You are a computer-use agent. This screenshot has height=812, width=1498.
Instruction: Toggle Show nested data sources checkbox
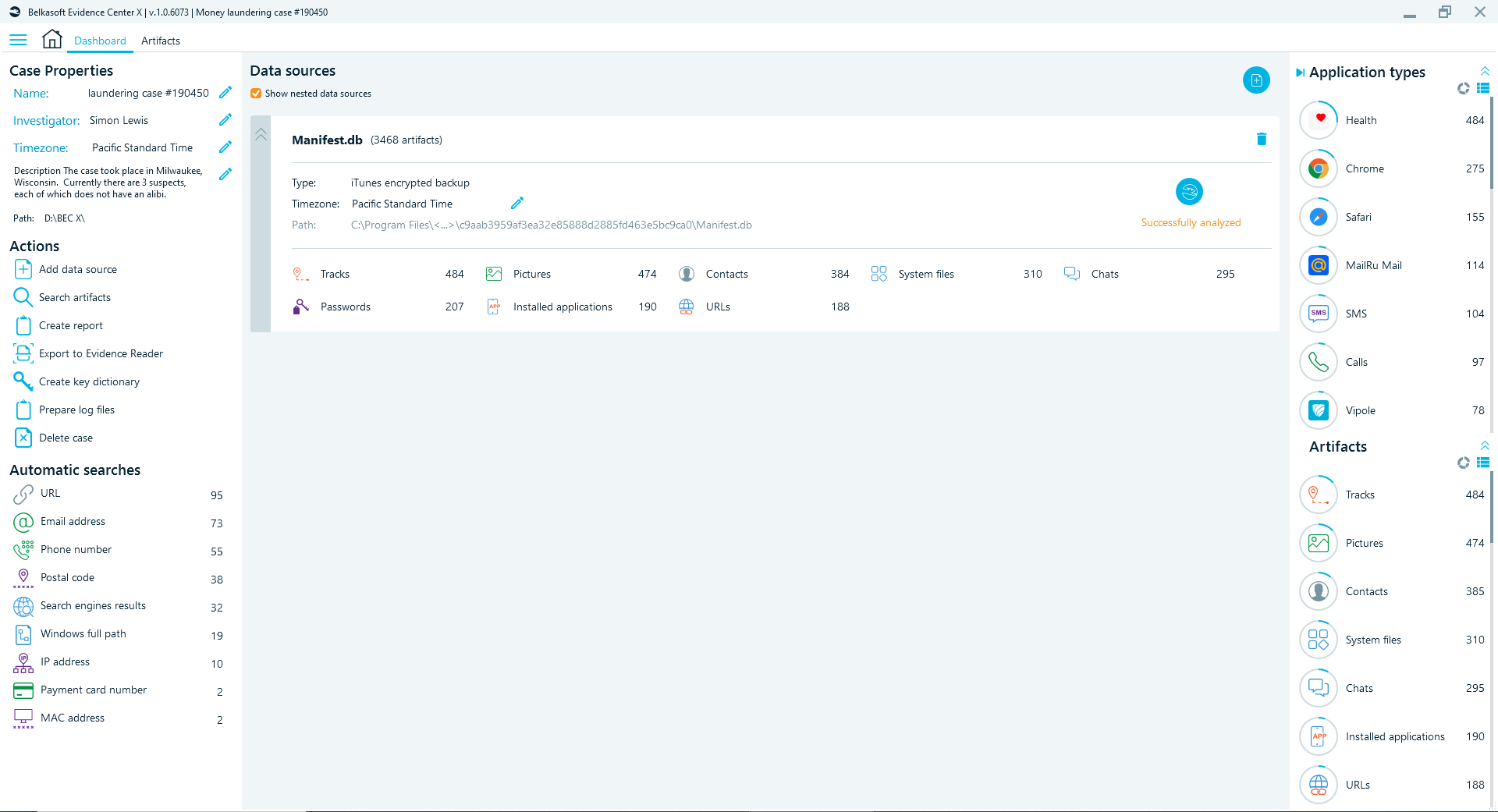(256, 94)
